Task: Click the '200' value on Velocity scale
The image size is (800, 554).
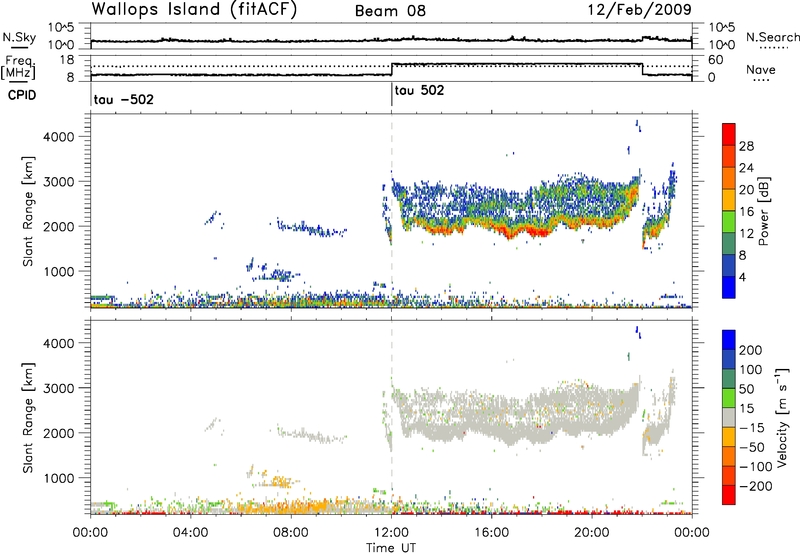Action: pos(751,350)
